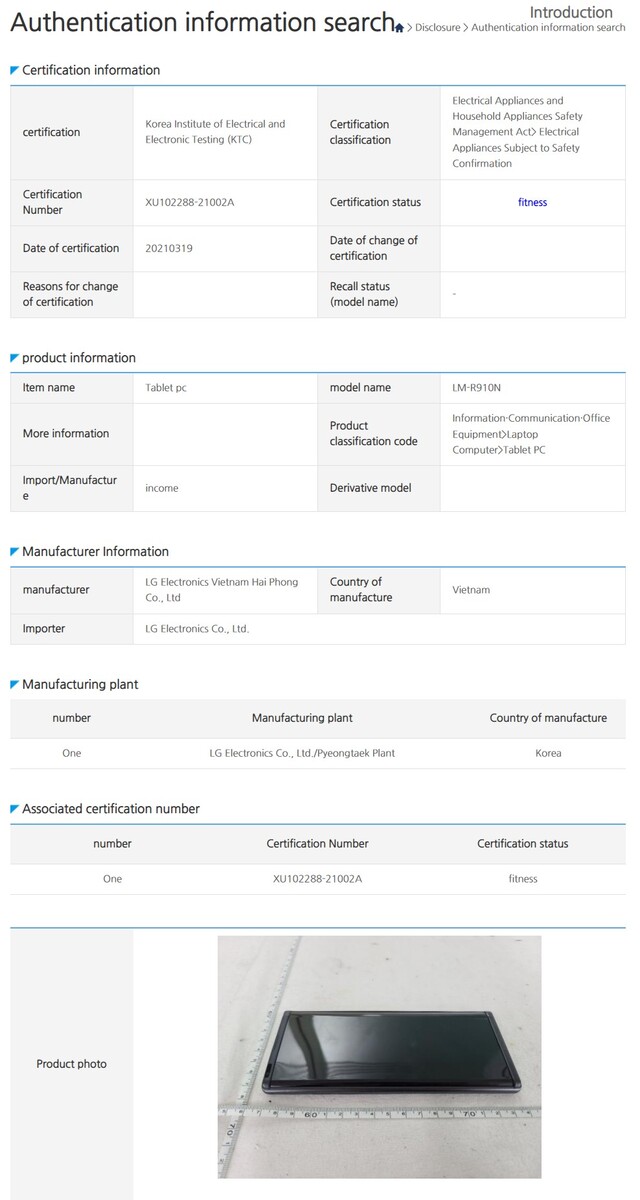Click the Korea Institute of Electrical and Electronic Testing cell
Screen dimensions: 640x1200
[215, 132]
